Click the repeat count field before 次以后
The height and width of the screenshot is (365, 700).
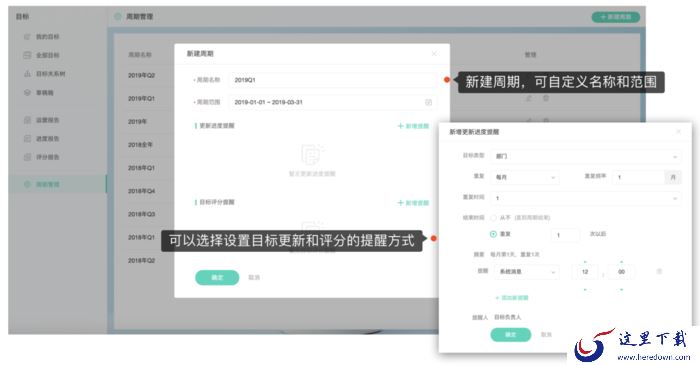pos(566,235)
